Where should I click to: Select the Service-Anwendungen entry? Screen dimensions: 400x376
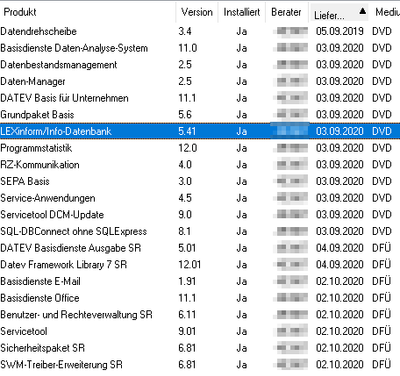click(200, 198)
